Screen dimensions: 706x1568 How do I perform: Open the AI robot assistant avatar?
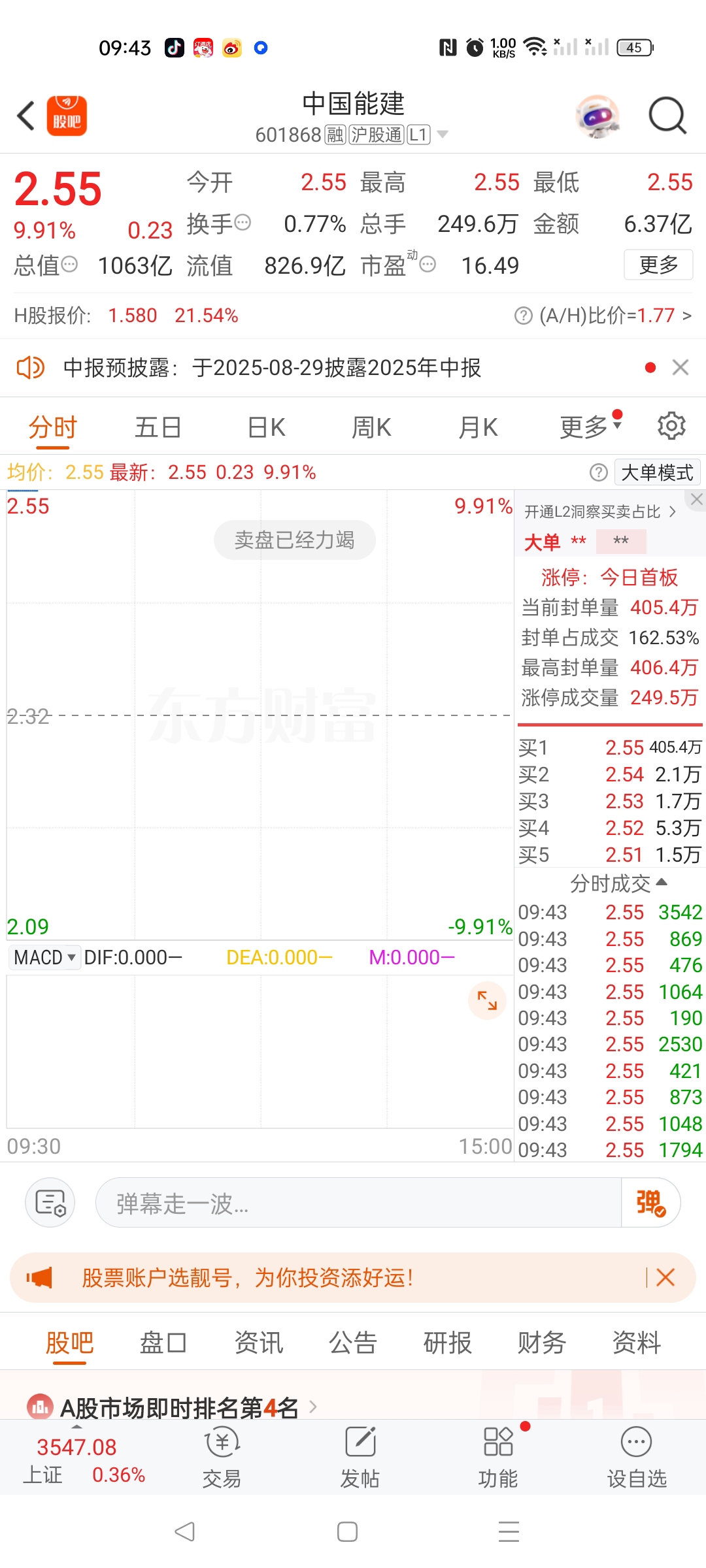coord(598,116)
